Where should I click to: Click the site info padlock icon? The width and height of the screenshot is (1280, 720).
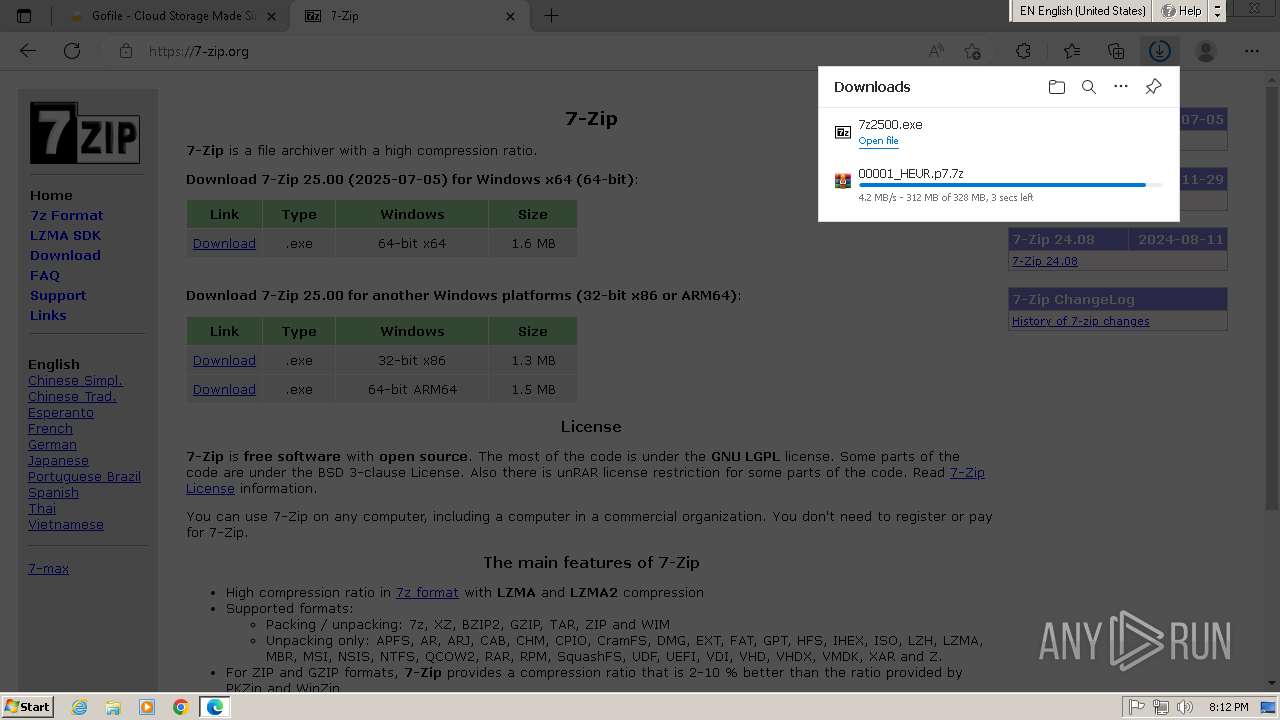tap(126, 51)
